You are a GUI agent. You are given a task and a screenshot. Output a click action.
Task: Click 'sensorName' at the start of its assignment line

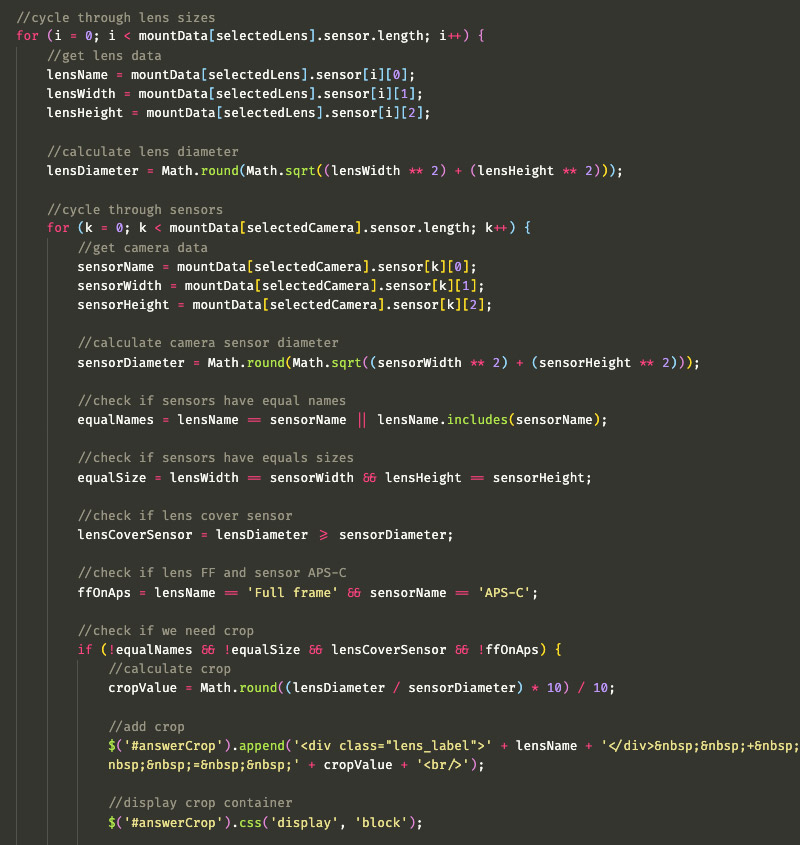pyautogui.click(x=115, y=267)
